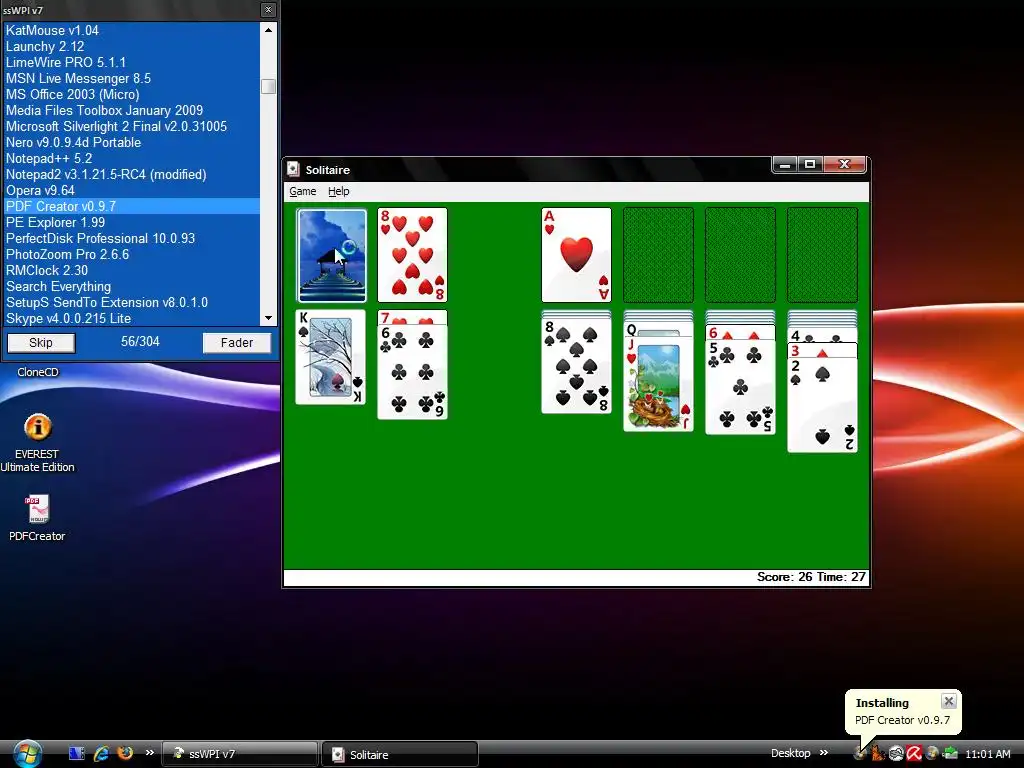Click the ace of hearts foundation
The height and width of the screenshot is (768, 1024).
(576, 255)
